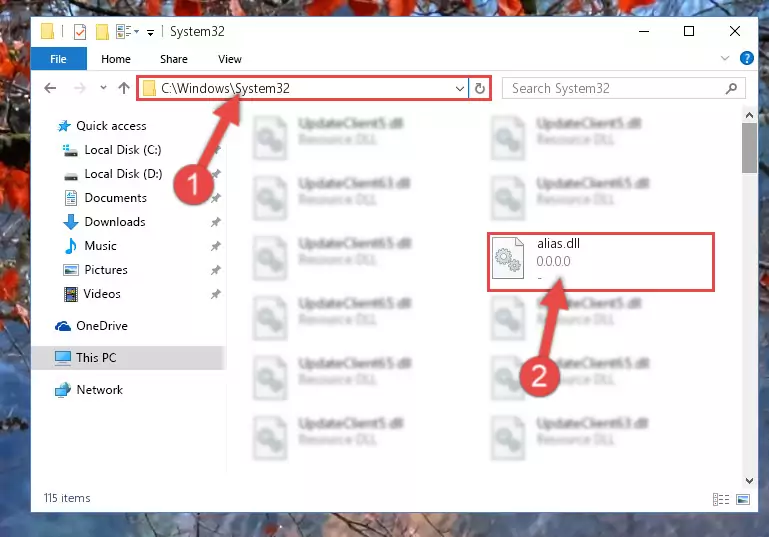Screen dimensions: 769x537
Task: Click the folder icon in the title bar
Action: 48,31
